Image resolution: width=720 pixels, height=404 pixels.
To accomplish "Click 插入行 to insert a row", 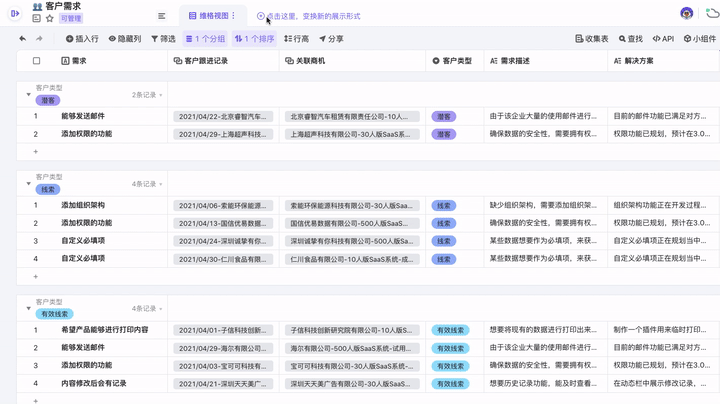I will [x=82, y=39].
